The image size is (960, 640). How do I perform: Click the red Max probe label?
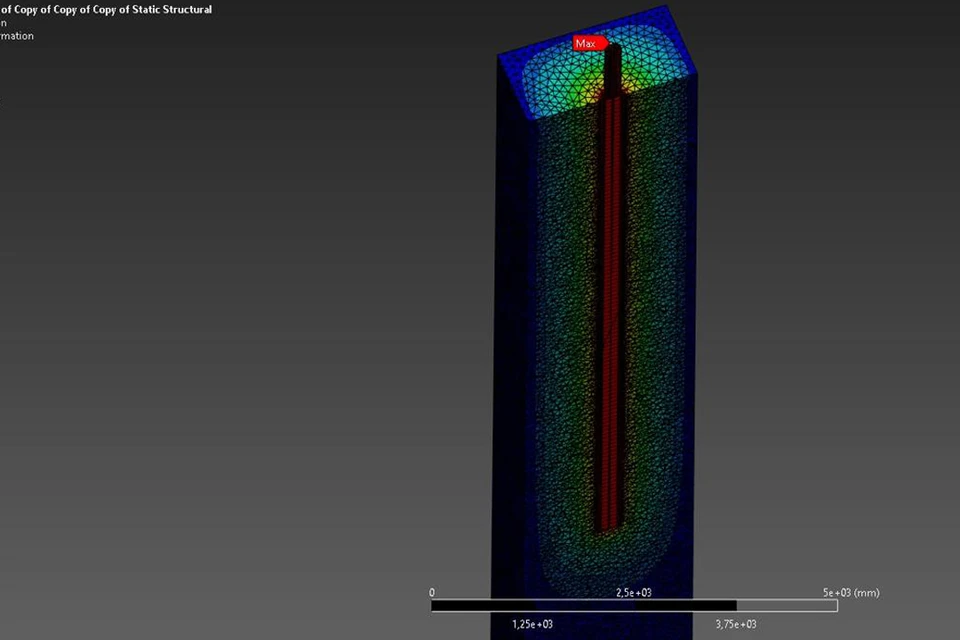click(587, 44)
